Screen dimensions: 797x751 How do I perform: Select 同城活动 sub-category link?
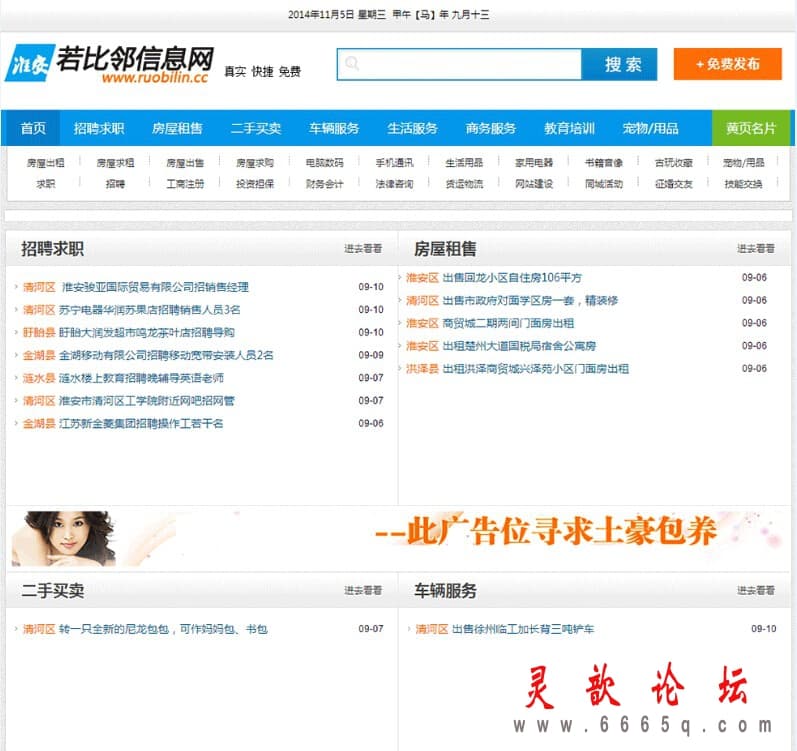point(603,183)
